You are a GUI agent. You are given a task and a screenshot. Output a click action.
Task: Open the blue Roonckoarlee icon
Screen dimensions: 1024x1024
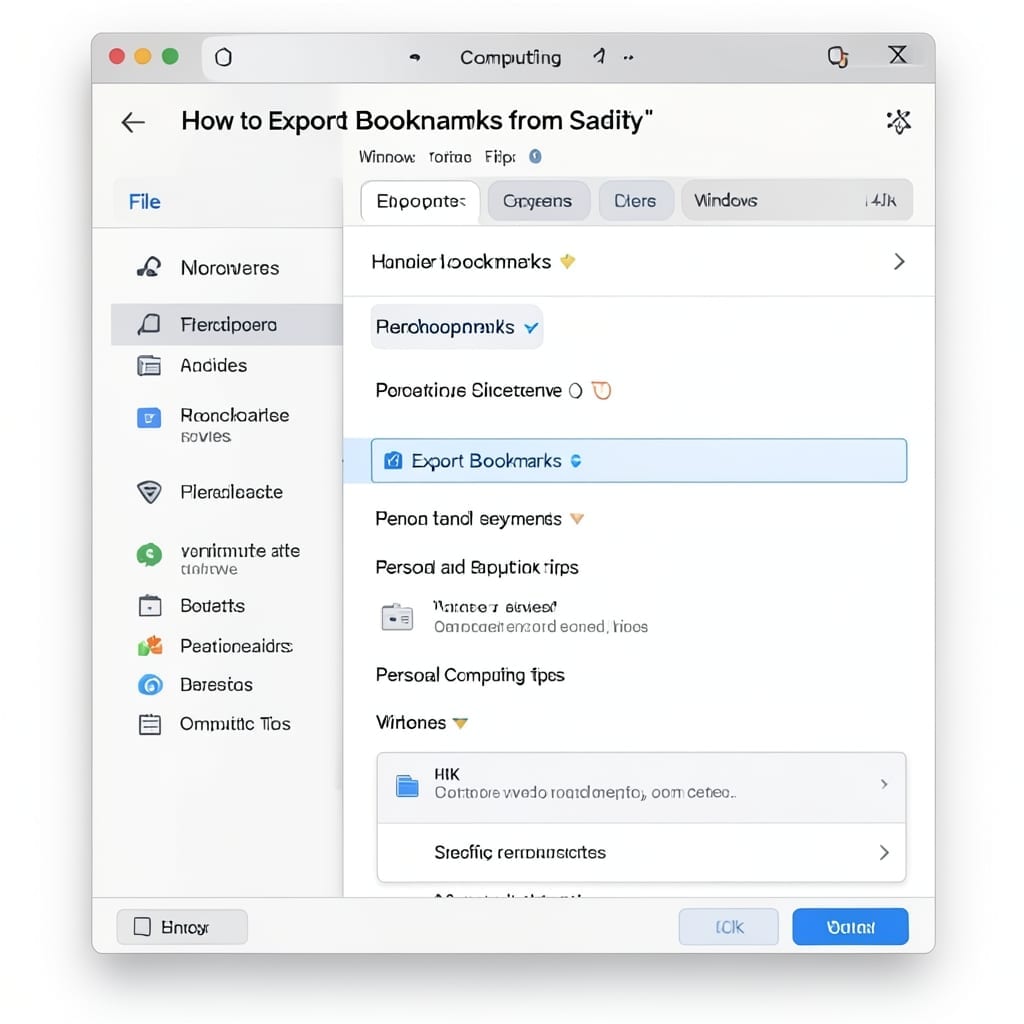(149, 417)
